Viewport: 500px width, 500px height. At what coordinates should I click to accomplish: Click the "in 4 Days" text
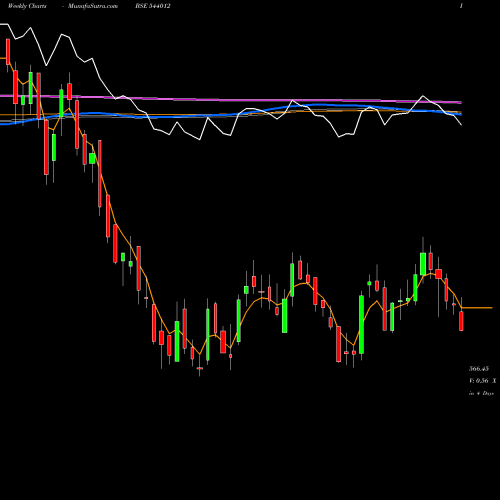click(x=481, y=393)
